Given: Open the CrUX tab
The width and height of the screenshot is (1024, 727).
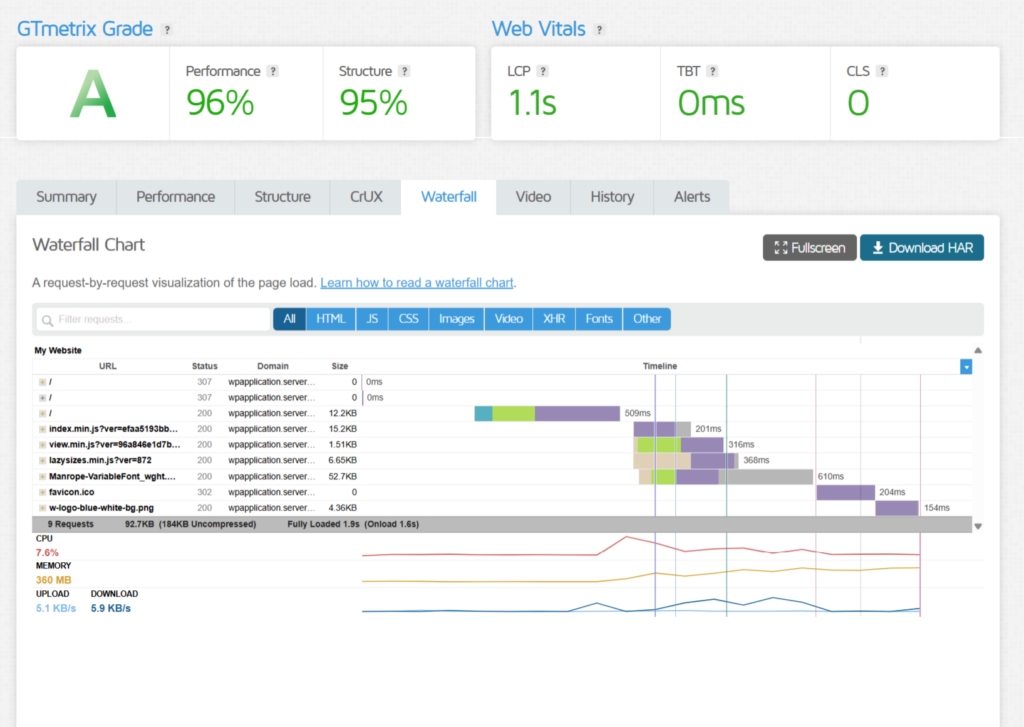Looking at the screenshot, I should pos(366,197).
